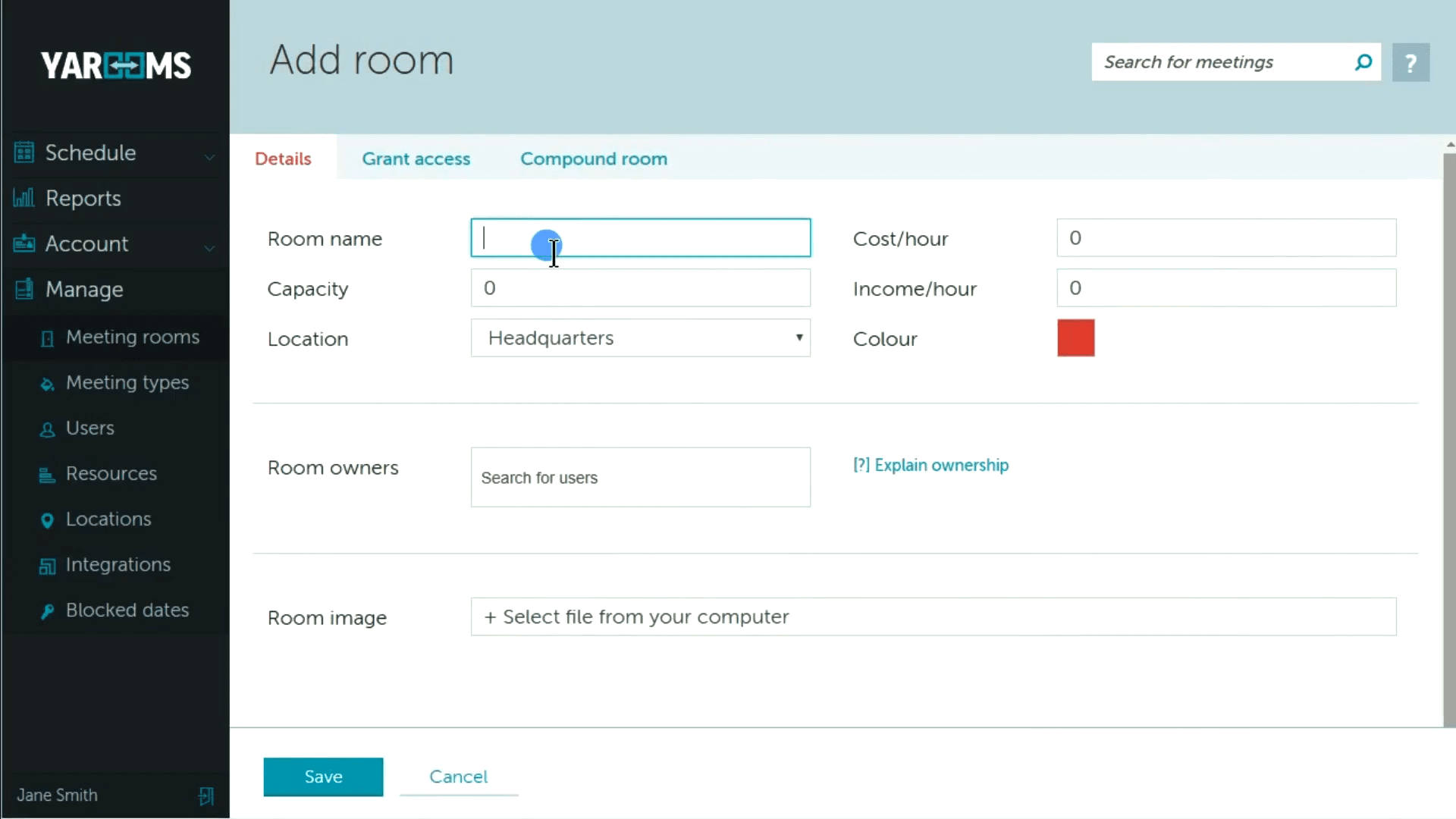The height and width of the screenshot is (819, 1456).
Task: Click the Reports chart icon
Action: [x=24, y=198]
